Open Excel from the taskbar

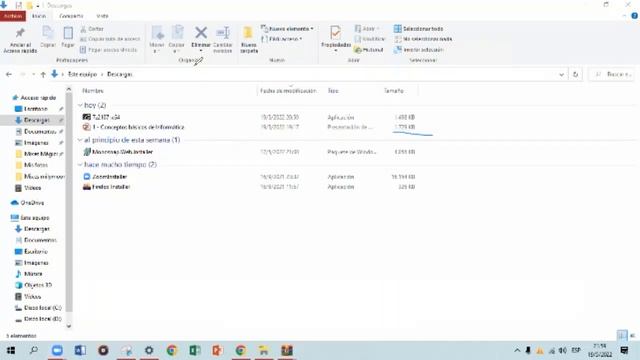click(195, 350)
